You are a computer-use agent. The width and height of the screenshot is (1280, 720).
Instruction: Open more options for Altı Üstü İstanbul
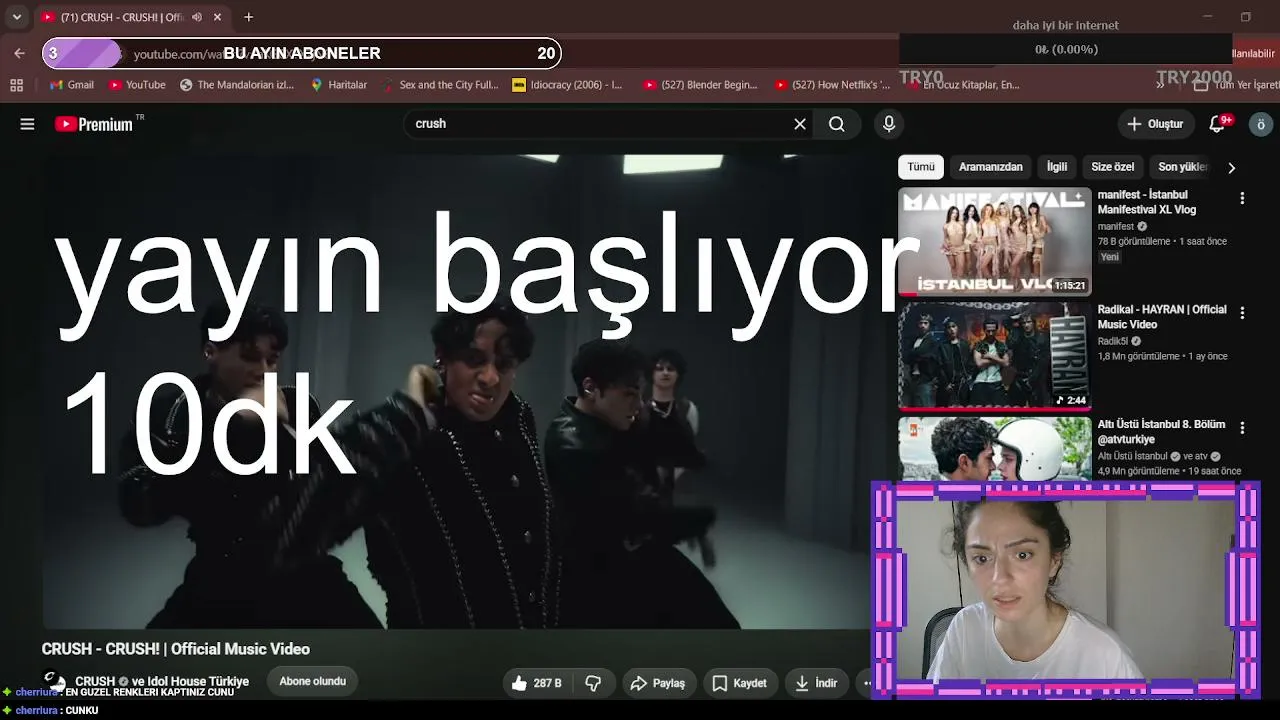coord(1242,428)
